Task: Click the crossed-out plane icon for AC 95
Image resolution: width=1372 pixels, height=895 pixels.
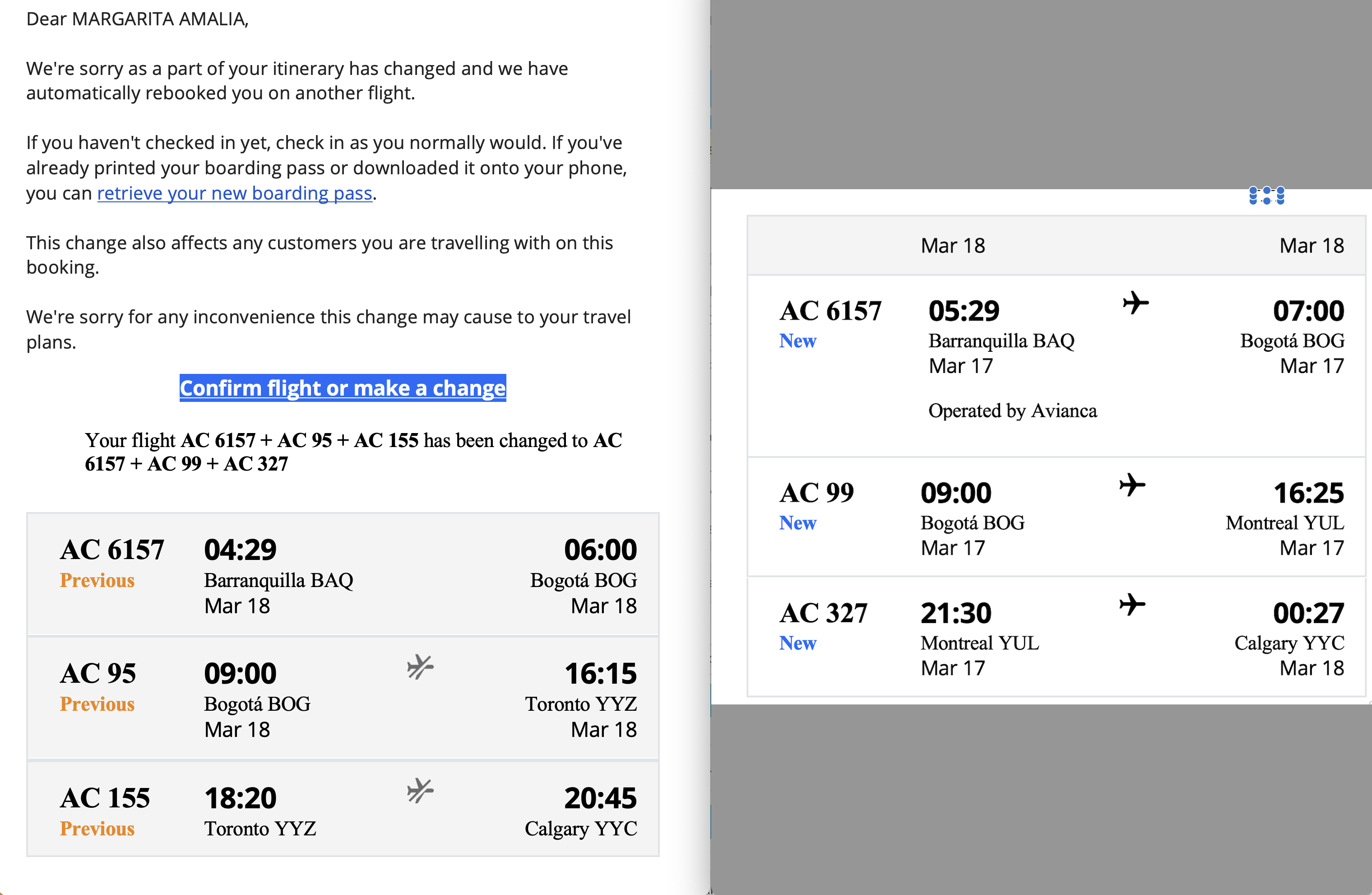Action: (x=420, y=667)
